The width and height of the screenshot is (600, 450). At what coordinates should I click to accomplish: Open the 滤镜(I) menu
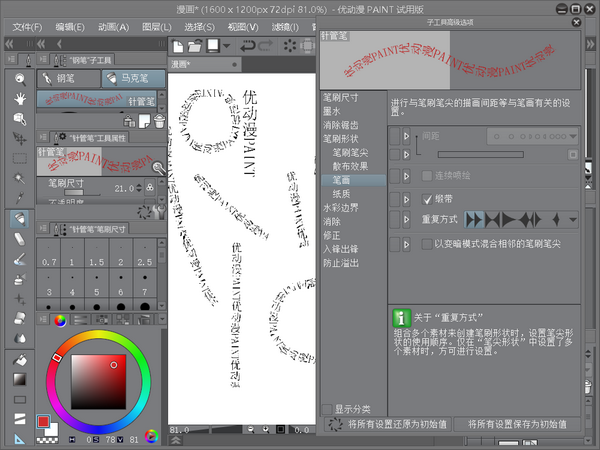click(285, 27)
